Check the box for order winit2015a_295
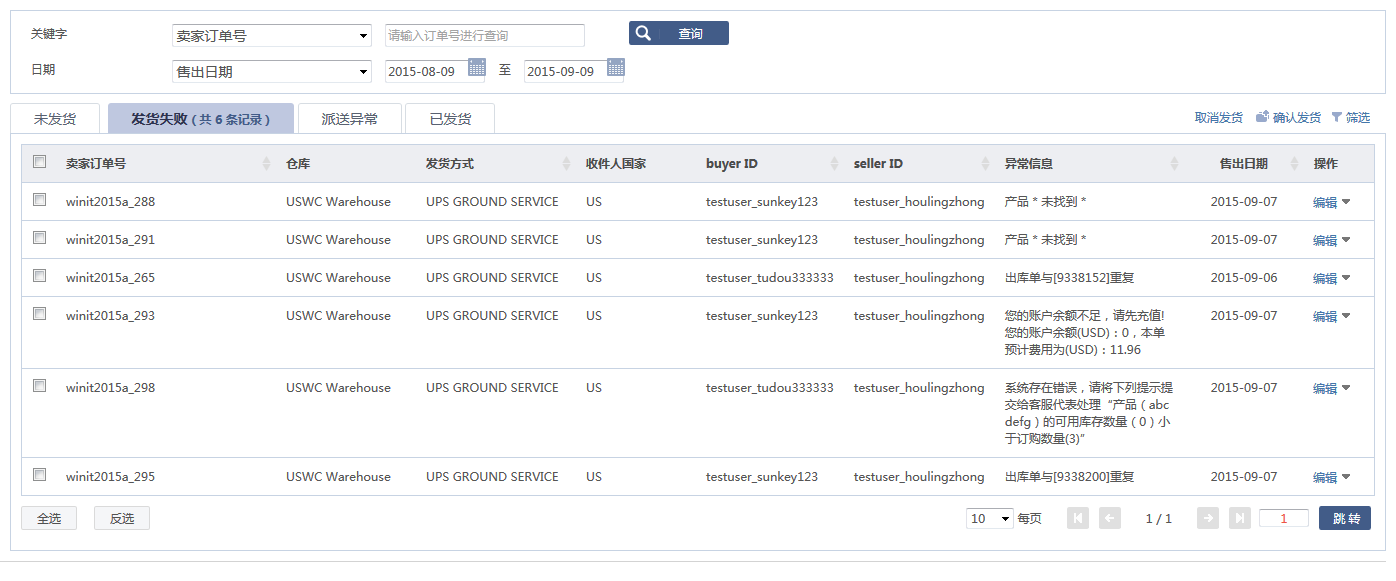The height and width of the screenshot is (581, 1396). coord(40,475)
